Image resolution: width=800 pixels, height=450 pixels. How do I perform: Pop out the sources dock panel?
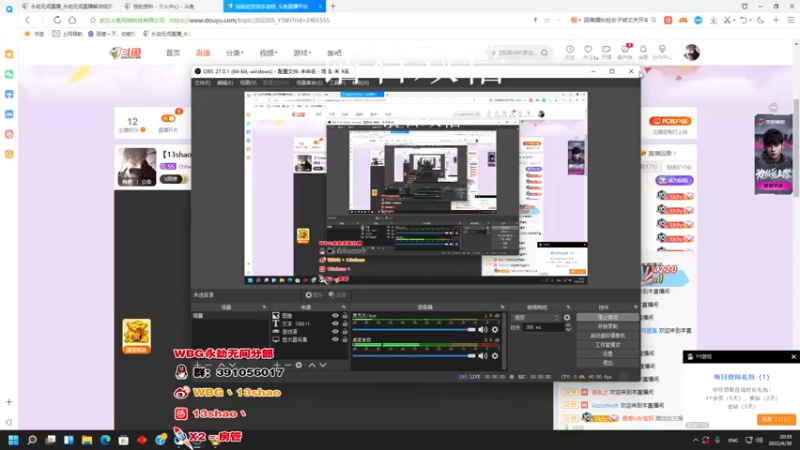pos(343,307)
